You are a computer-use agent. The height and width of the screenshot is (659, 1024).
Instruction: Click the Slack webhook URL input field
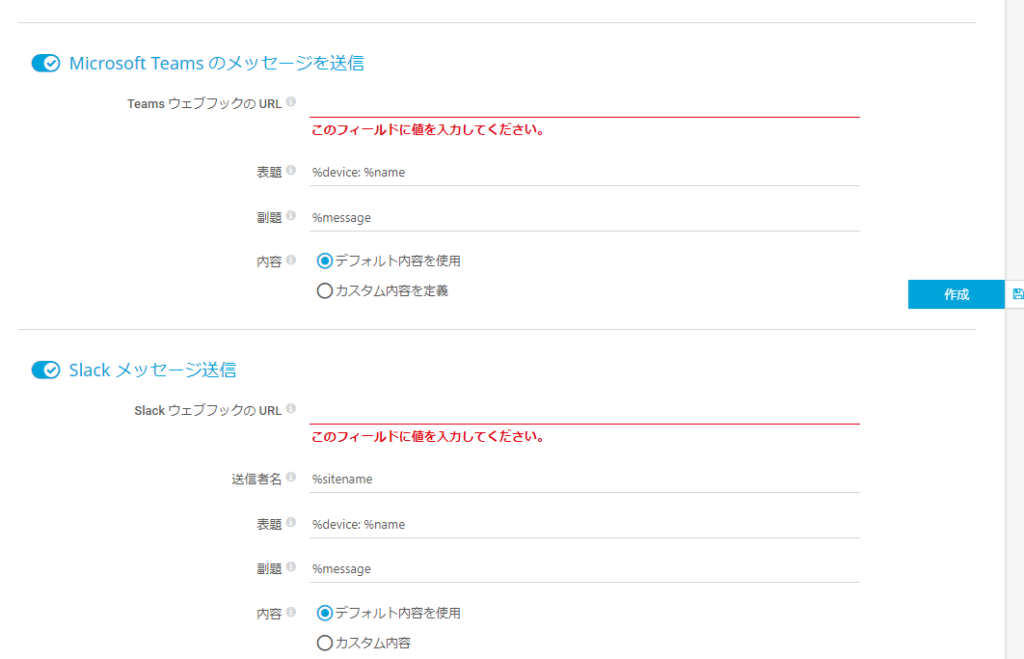tap(584, 411)
